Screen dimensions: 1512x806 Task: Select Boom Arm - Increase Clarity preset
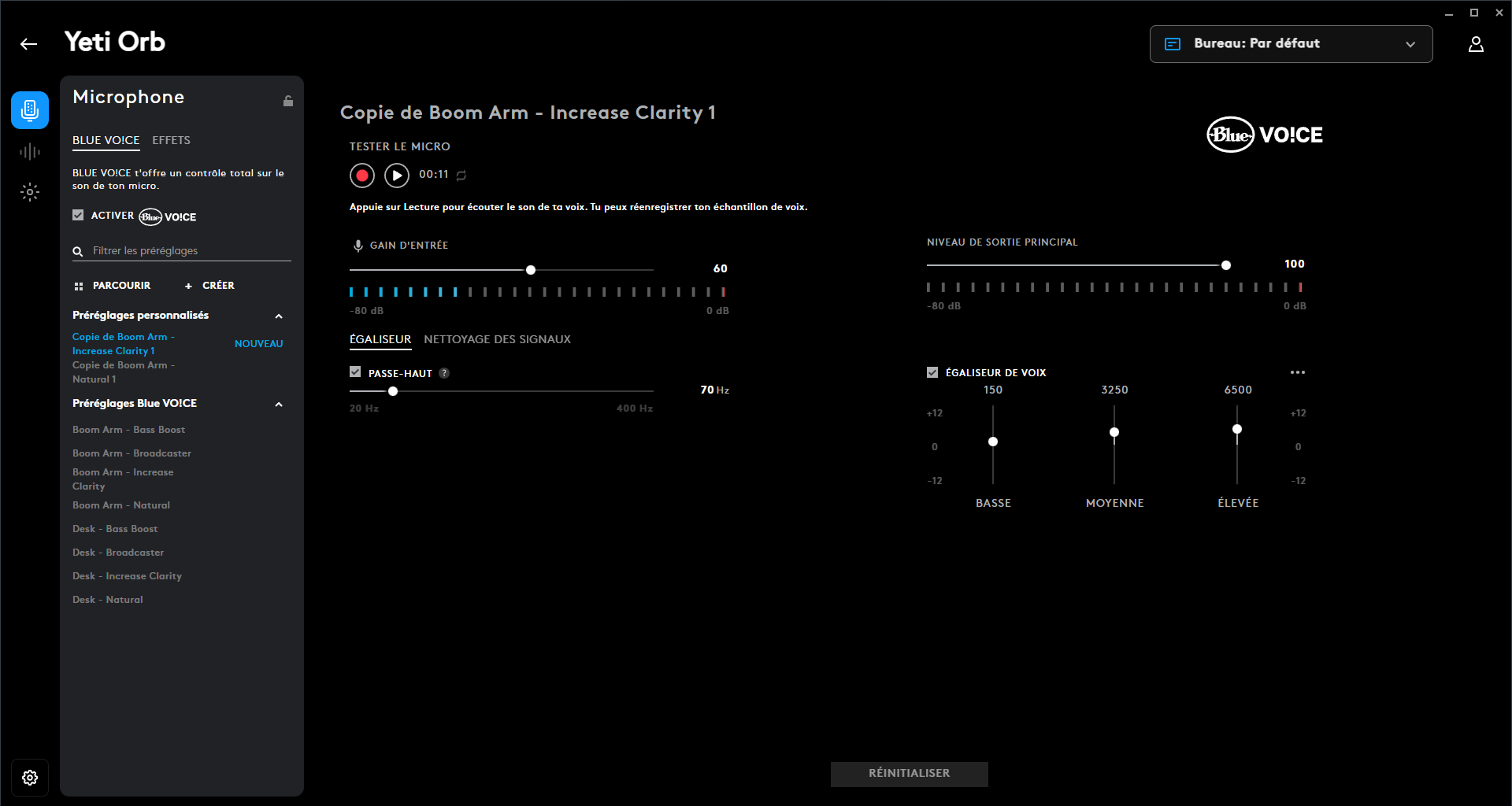click(x=123, y=479)
